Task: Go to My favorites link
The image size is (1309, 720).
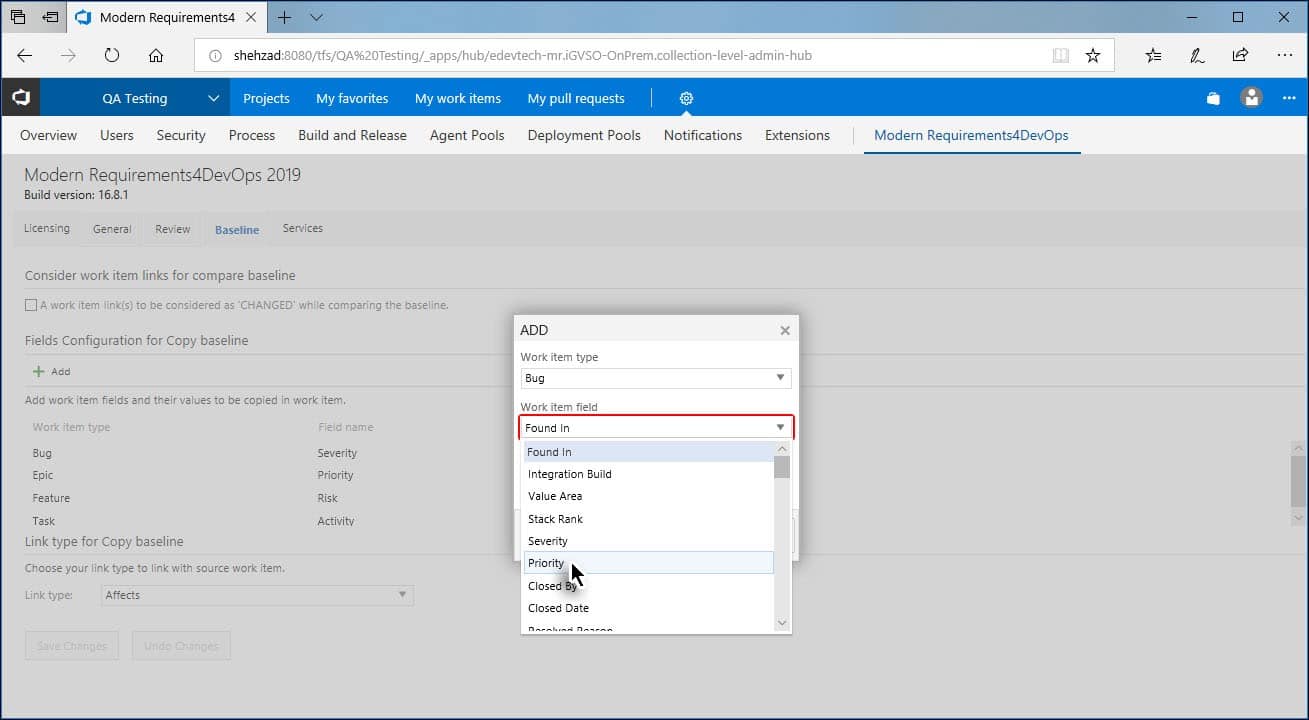Action: tap(352, 98)
